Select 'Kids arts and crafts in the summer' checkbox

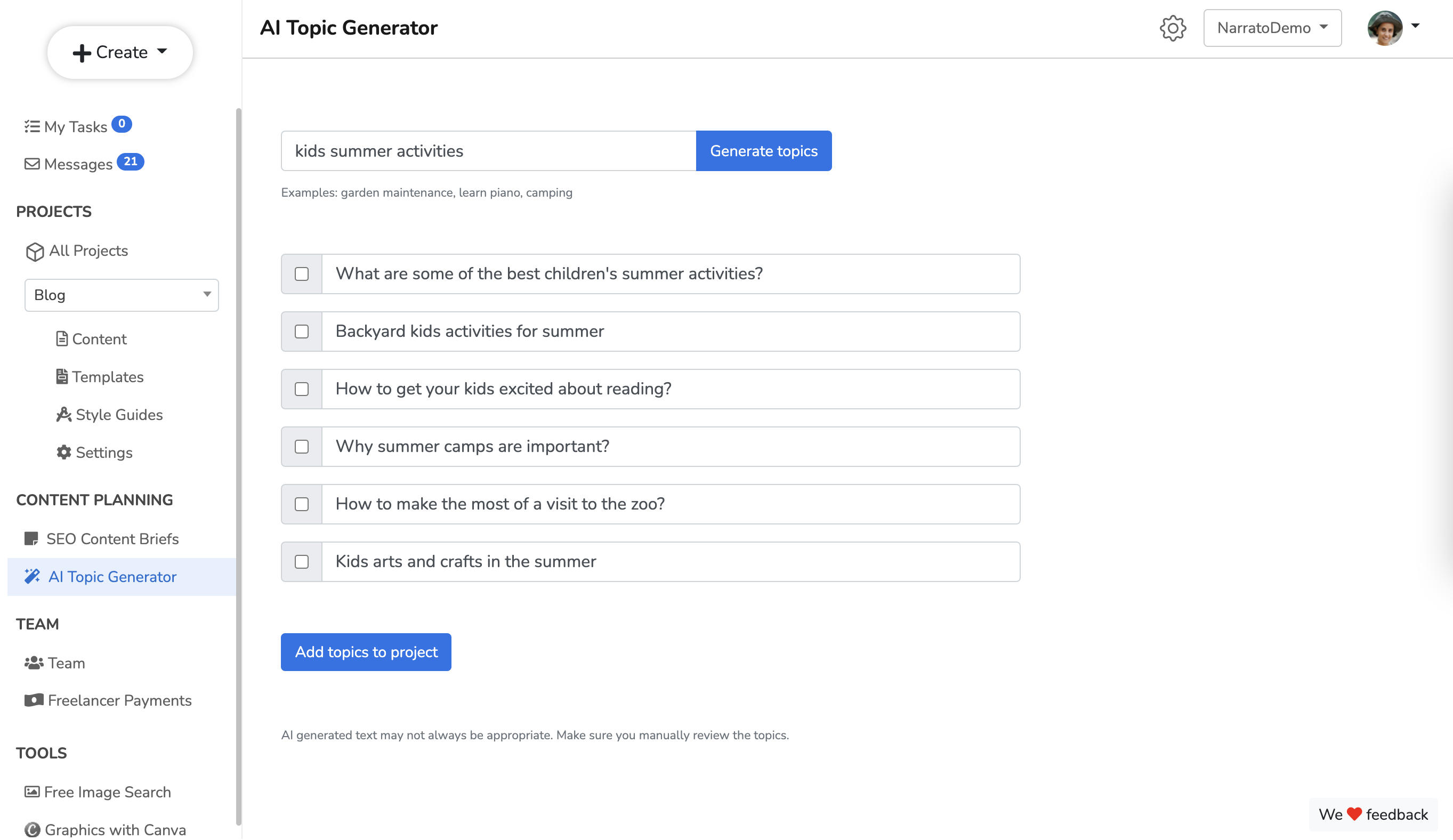[x=302, y=562]
